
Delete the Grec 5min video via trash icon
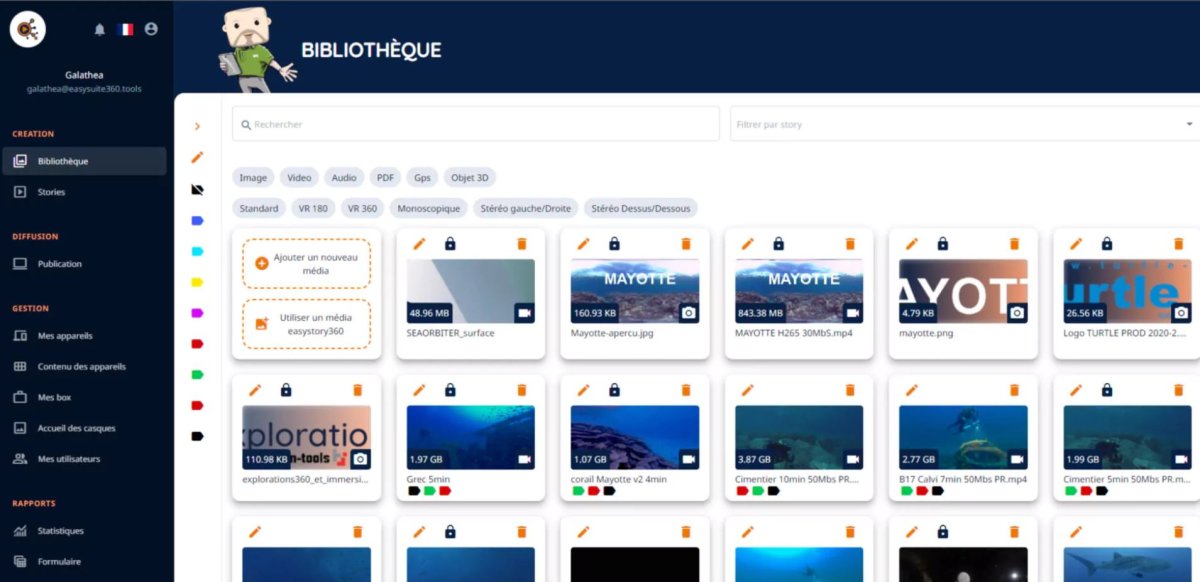pyautogui.click(x=521, y=390)
